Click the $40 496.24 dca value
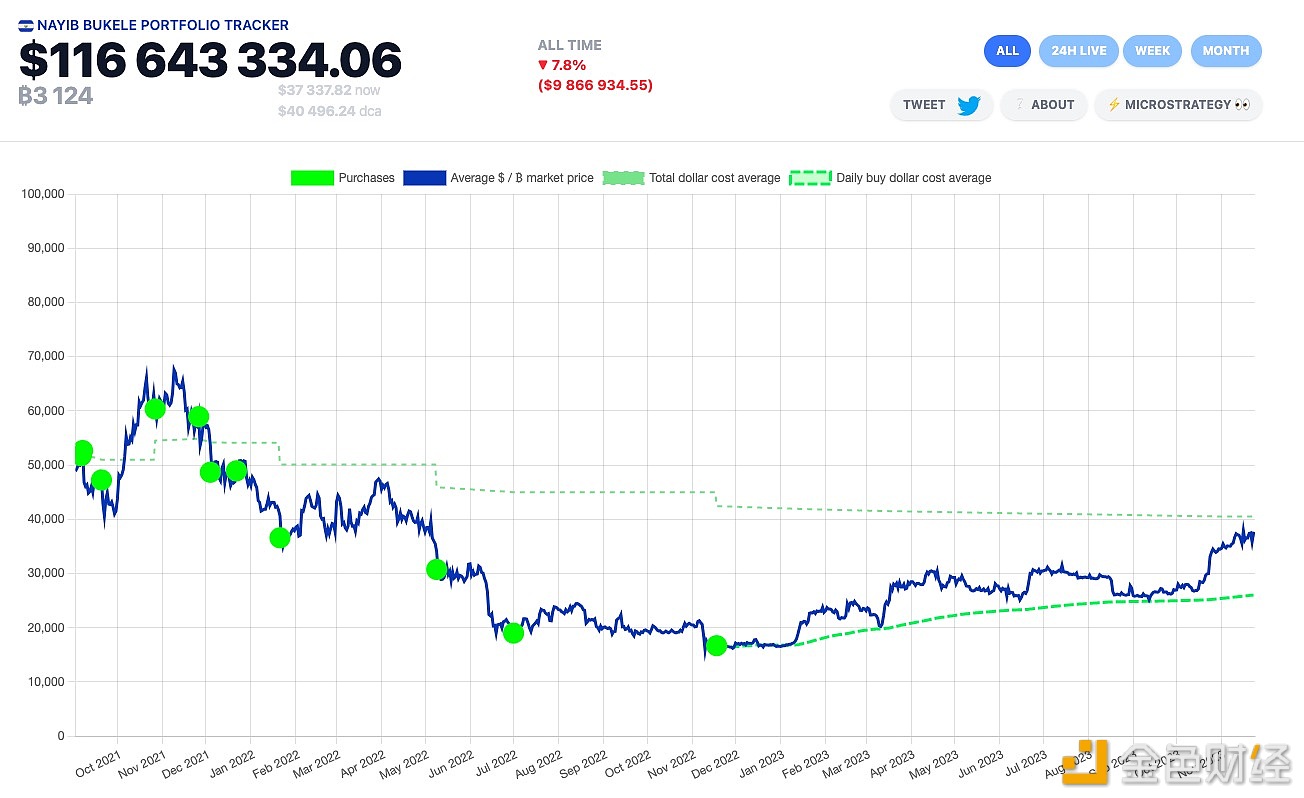1304x798 pixels. pyautogui.click(x=329, y=111)
